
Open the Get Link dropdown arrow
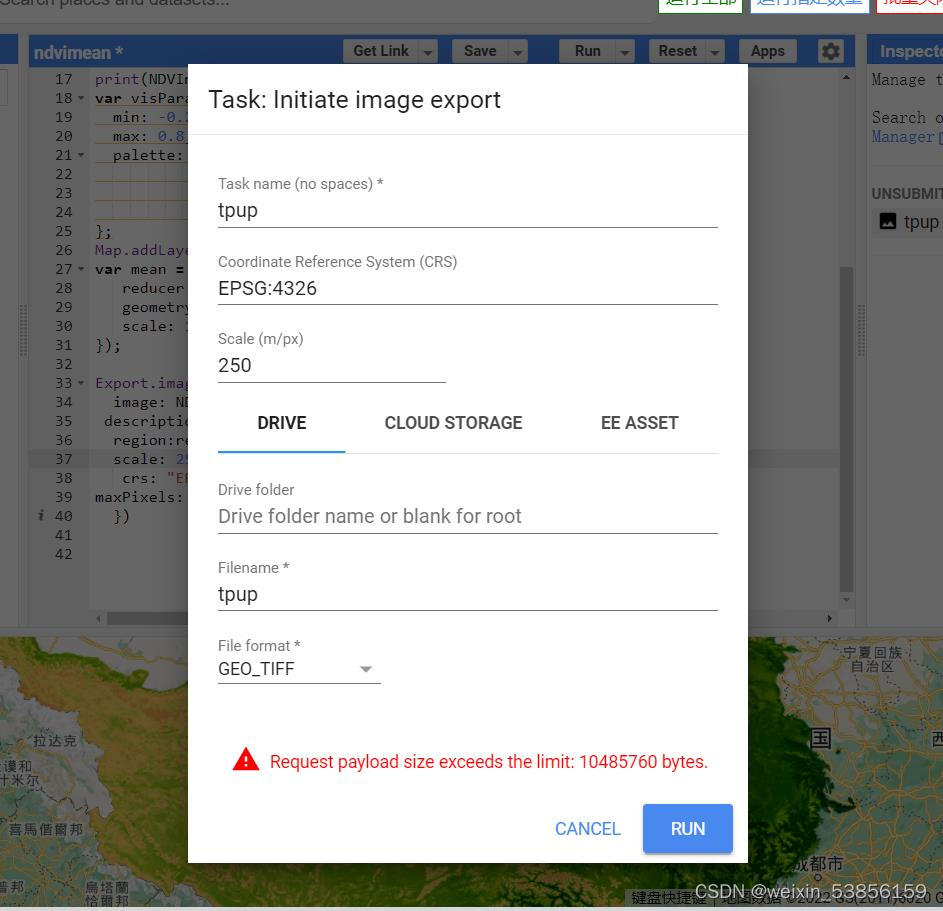click(426, 51)
